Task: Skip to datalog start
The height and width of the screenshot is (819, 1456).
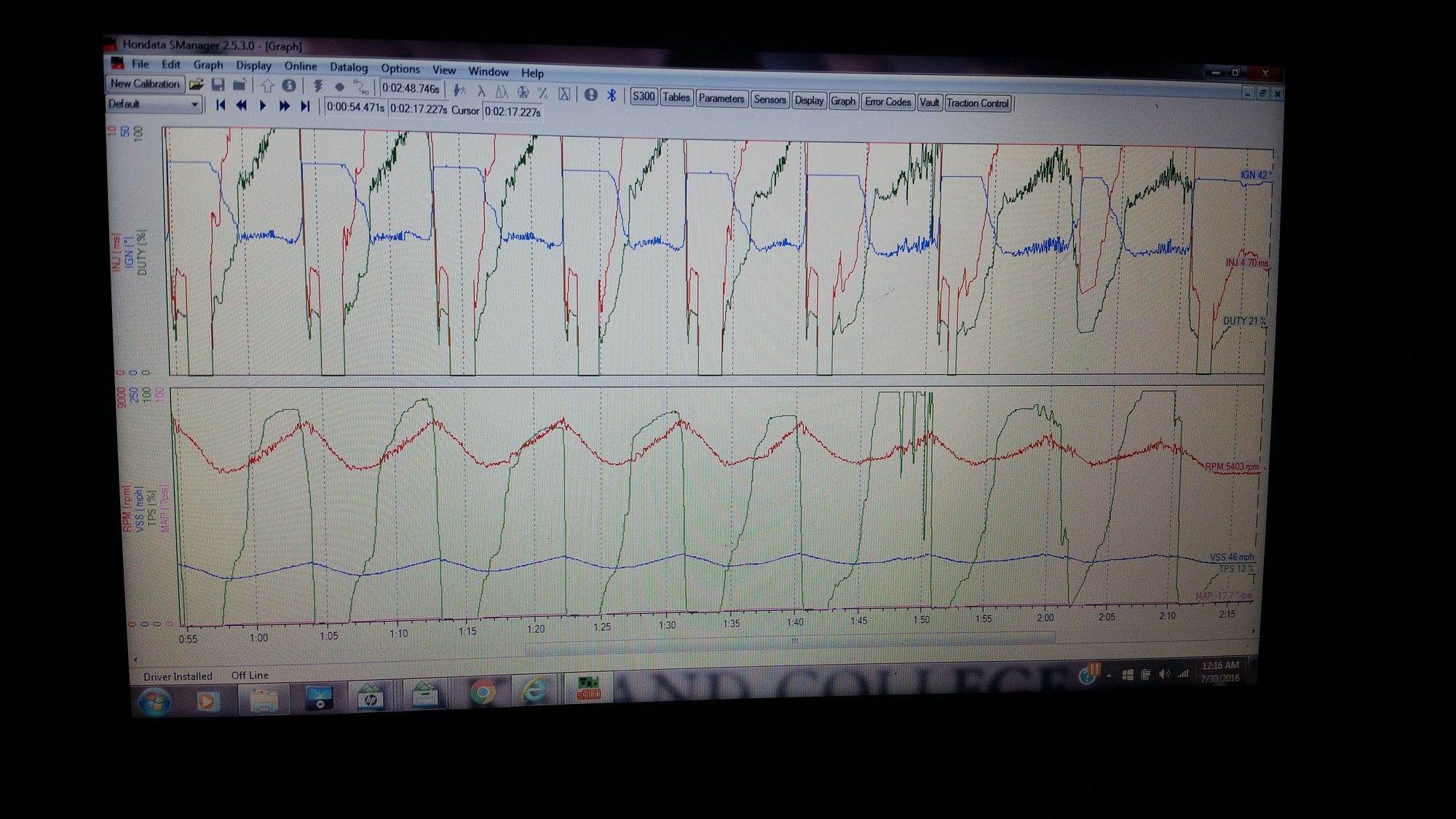Action: pos(221,105)
